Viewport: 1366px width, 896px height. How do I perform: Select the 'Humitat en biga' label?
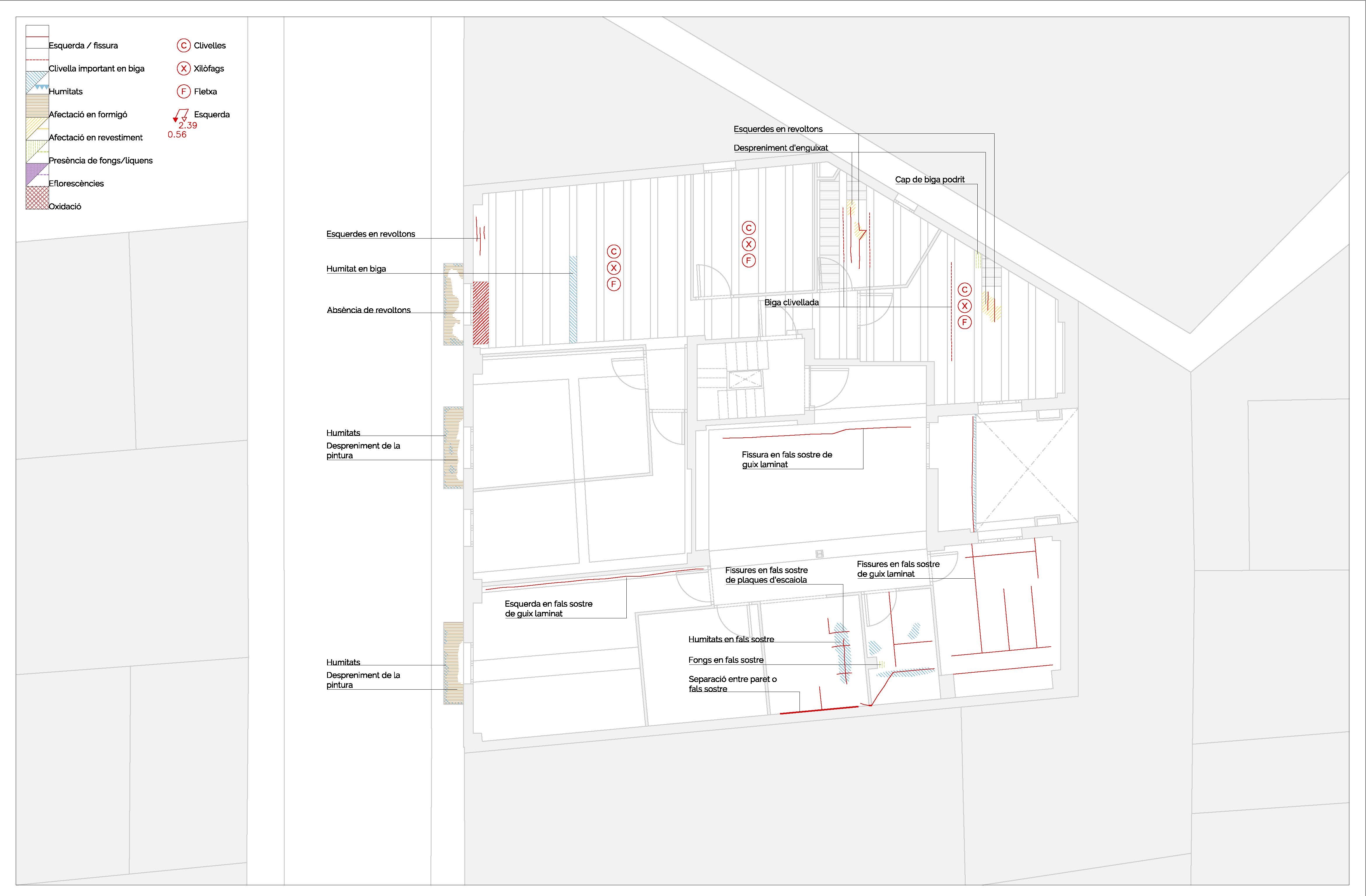tap(356, 269)
